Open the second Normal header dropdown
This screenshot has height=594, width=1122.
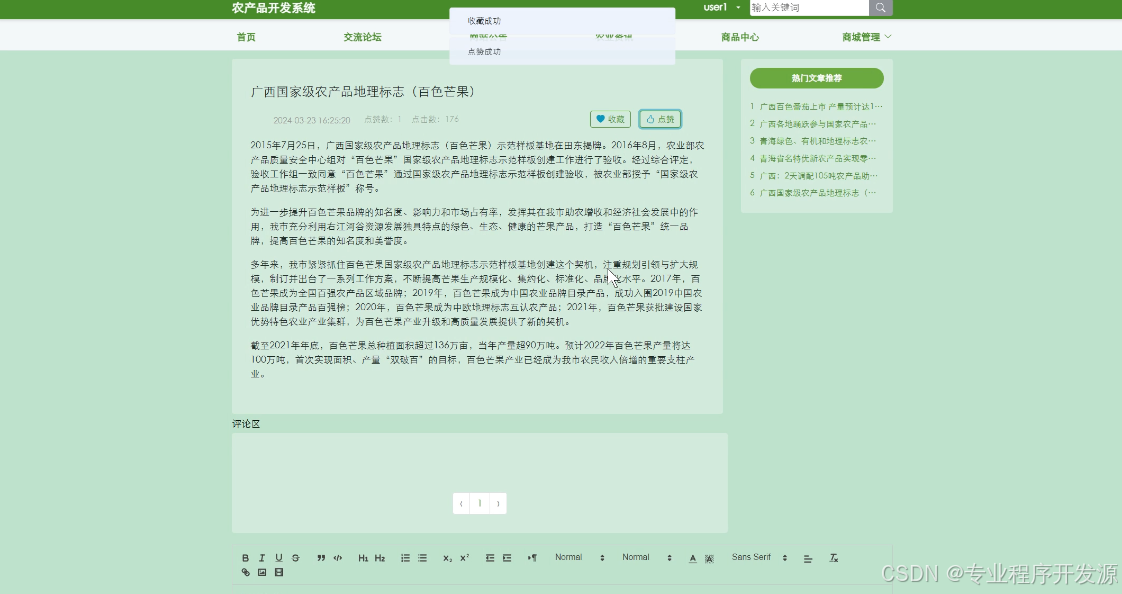coord(647,558)
